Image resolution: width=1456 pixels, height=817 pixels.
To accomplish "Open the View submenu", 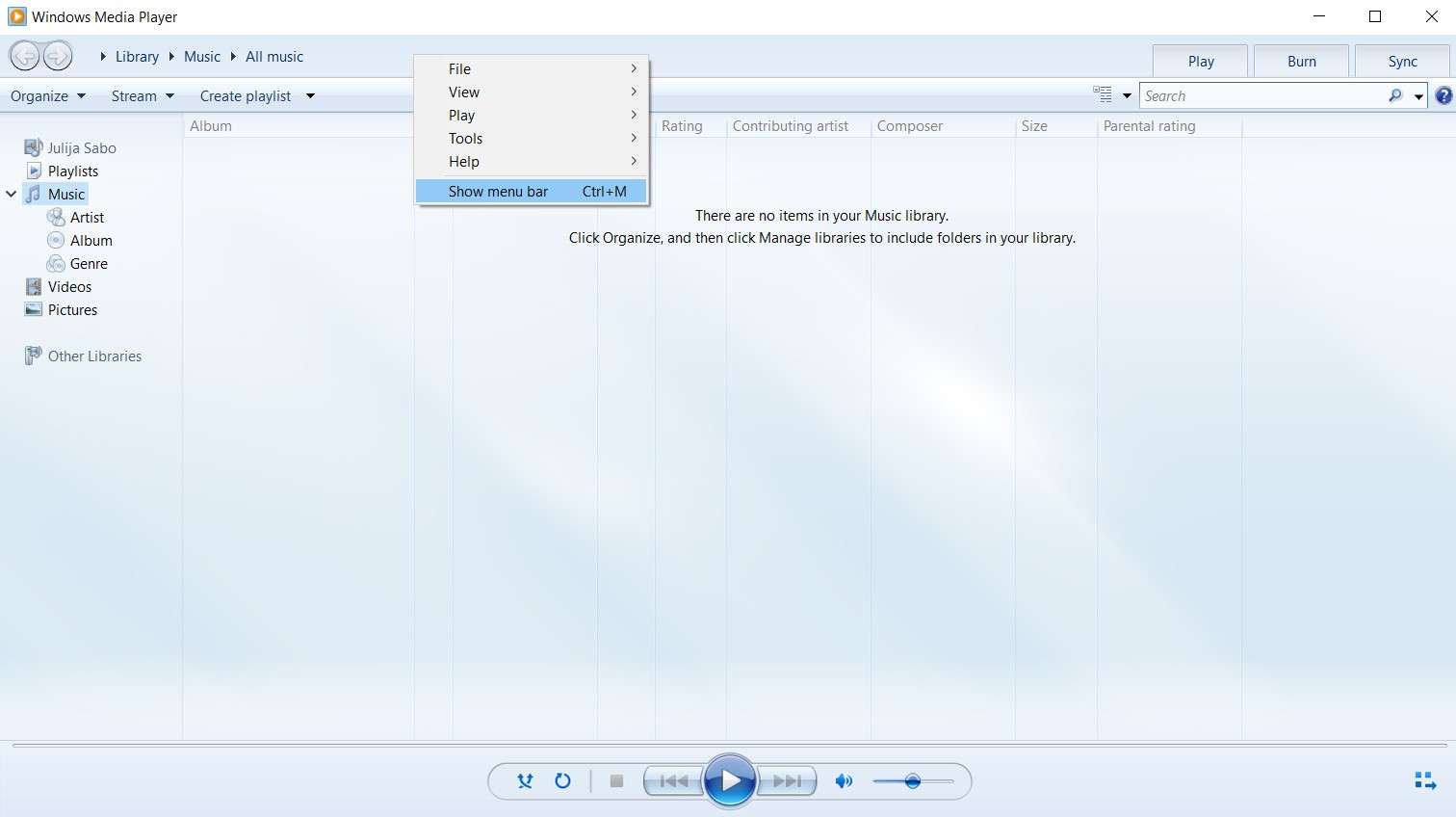I will pos(532,92).
